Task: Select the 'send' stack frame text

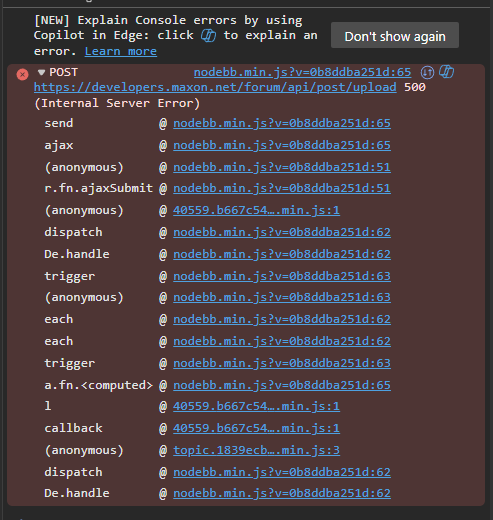Action: click(59, 123)
